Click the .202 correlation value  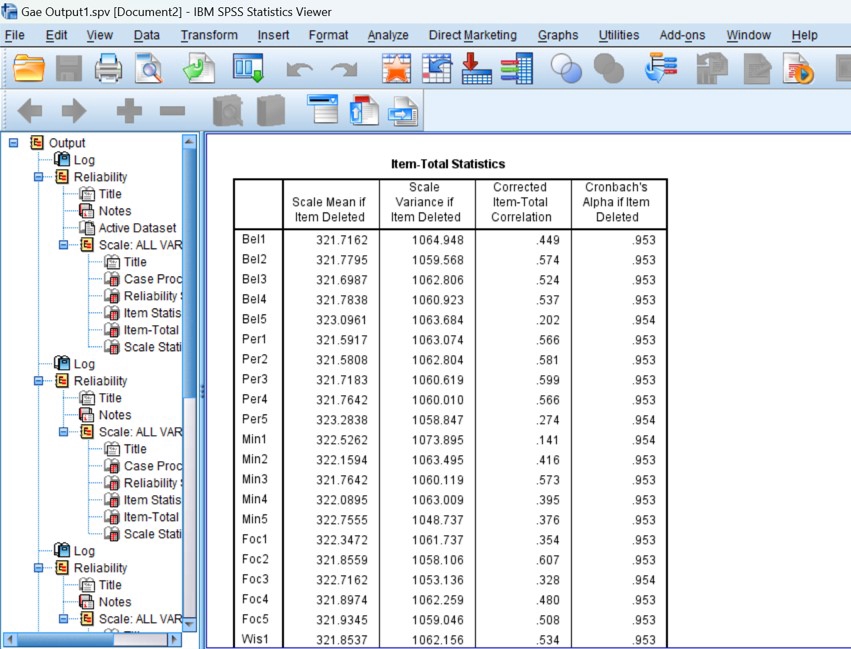(x=547, y=320)
